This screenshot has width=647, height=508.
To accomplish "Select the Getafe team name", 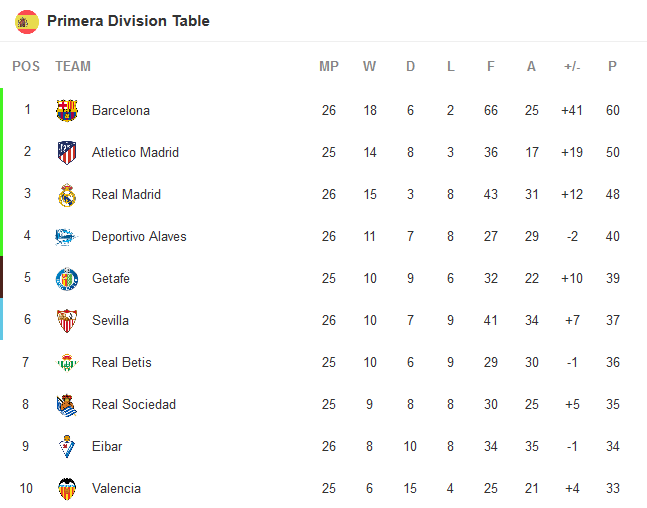I will pyautogui.click(x=110, y=278).
